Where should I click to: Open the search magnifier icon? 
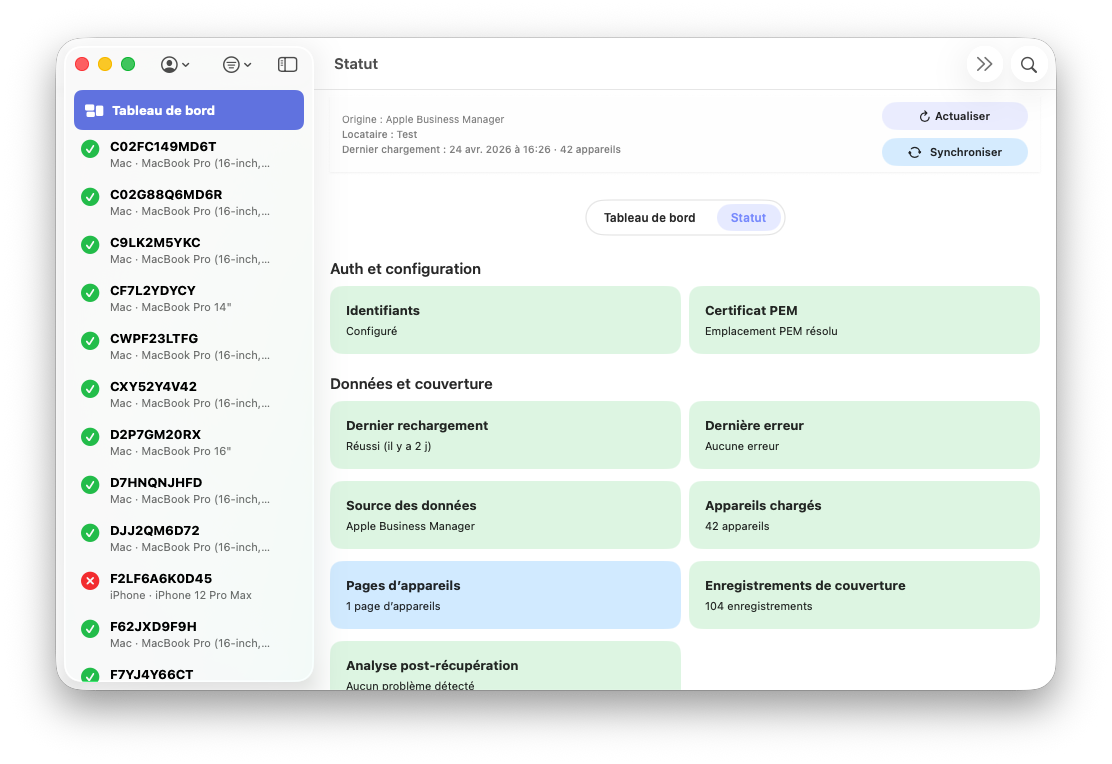pyautogui.click(x=1028, y=64)
